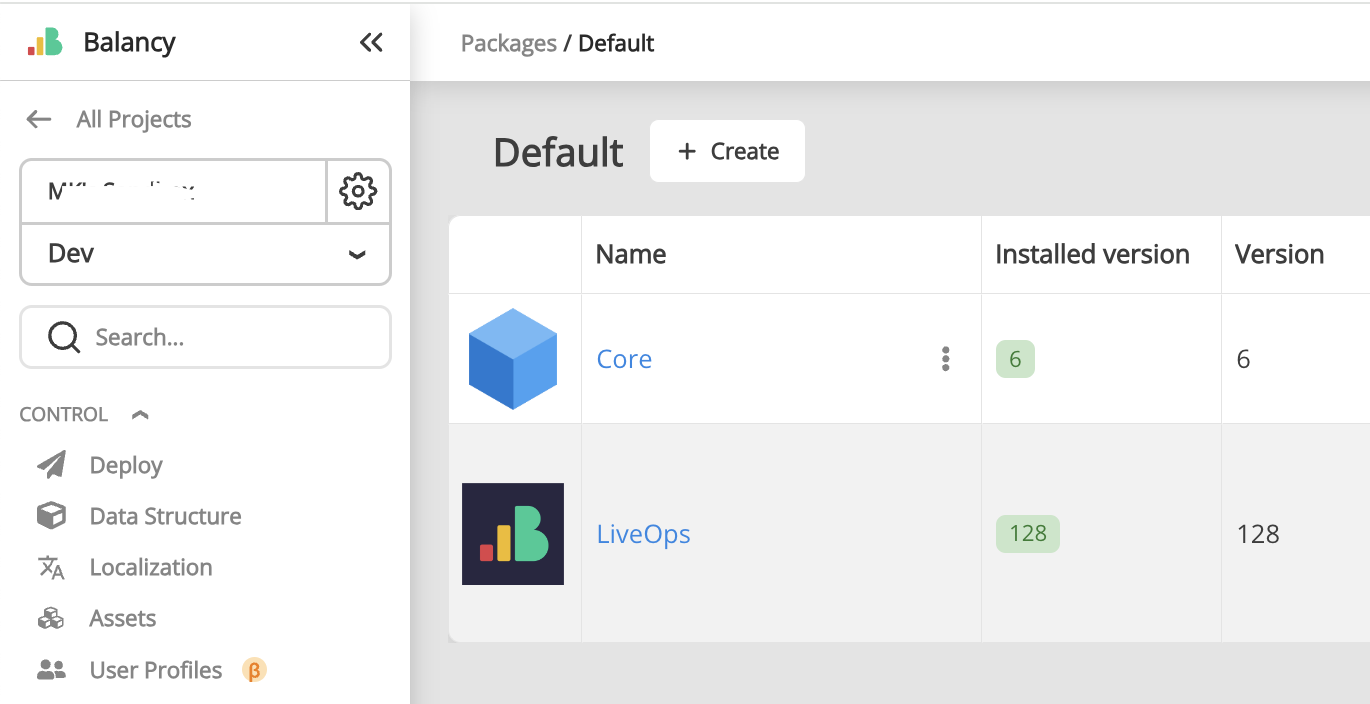Image resolution: width=1370 pixels, height=704 pixels.
Task: Click the CONTROL section label
Action: pyautogui.click(x=64, y=414)
